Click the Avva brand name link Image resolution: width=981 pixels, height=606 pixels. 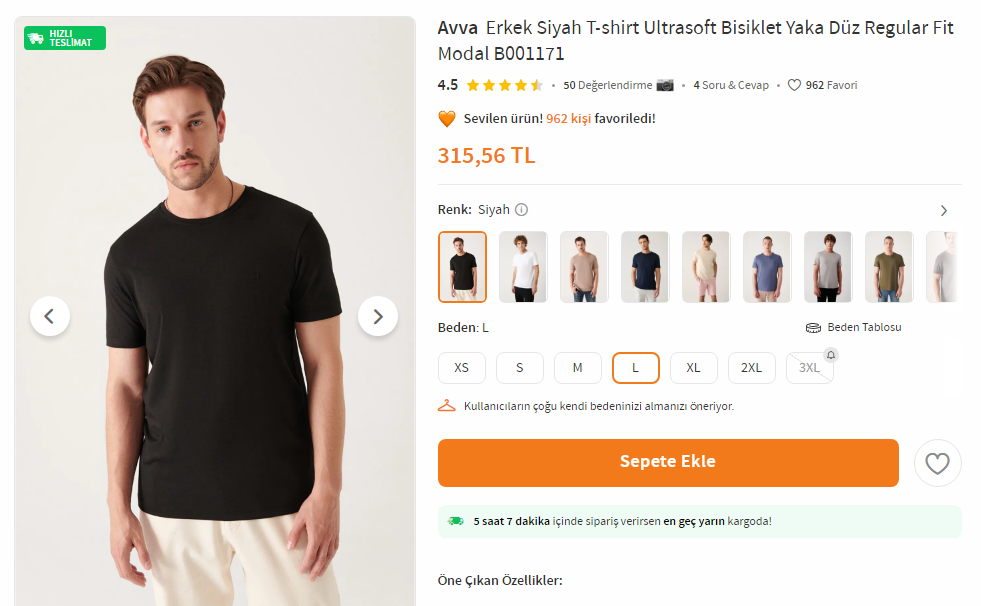(457, 27)
